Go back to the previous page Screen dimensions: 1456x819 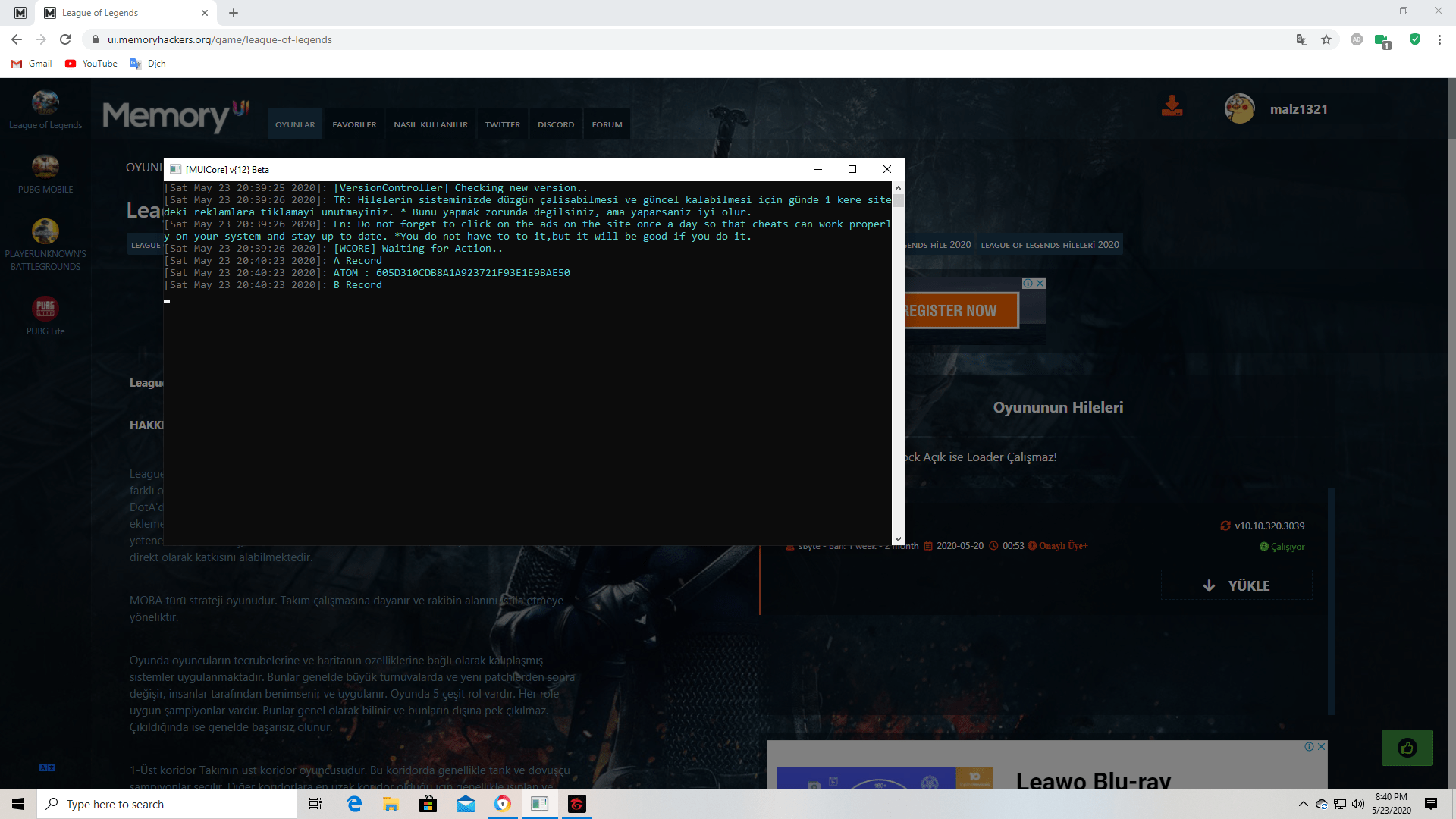(17, 39)
